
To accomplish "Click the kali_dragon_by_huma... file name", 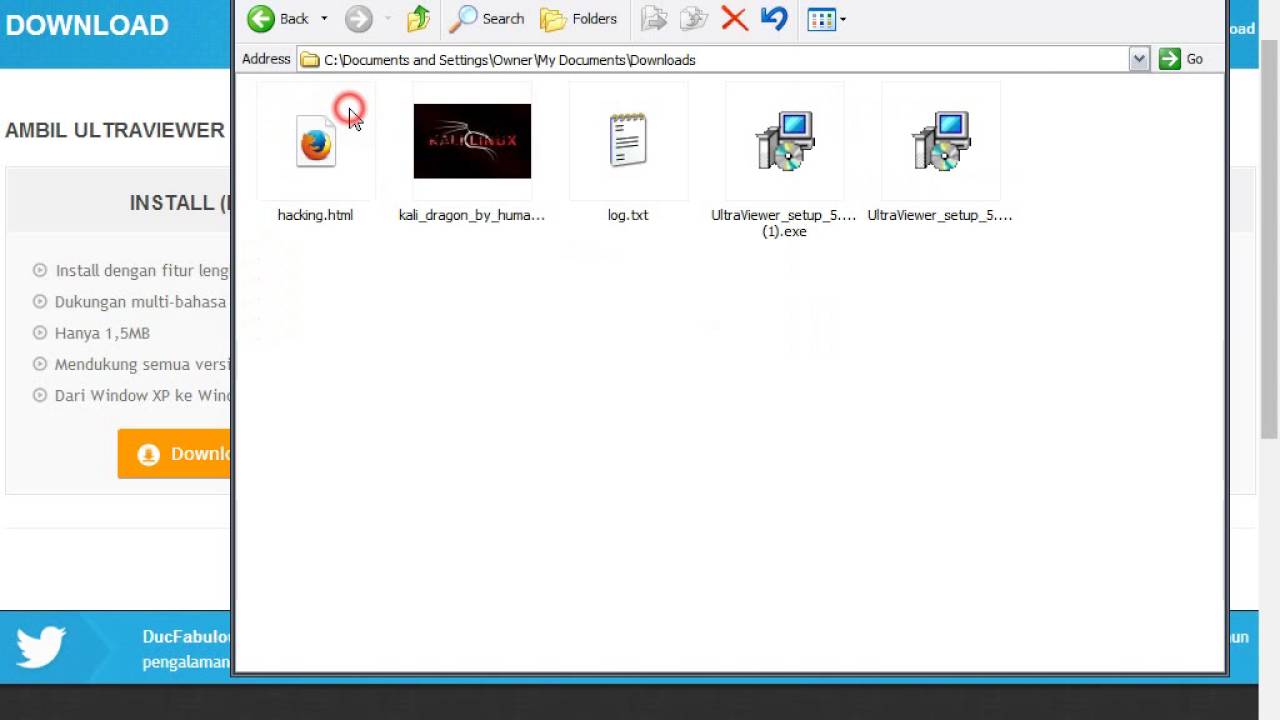I will (x=472, y=215).
